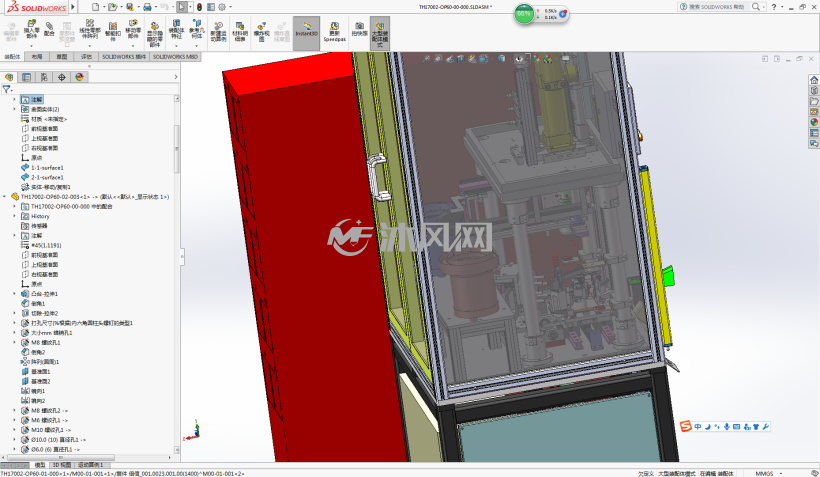Image resolution: width=820 pixels, height=477 pixels.
Task: Open dropdown under 移动零部件
Action: tap(133, 46)
